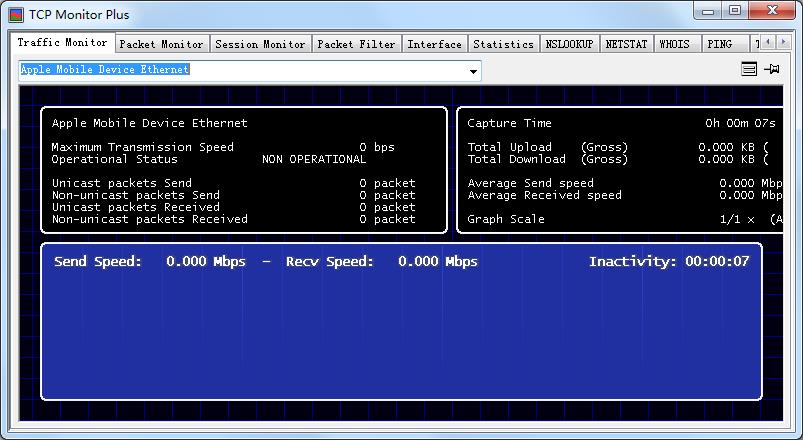Viewport: 803px width, 440px height.
Task: Select the Interface tab
Action: click(435, 44)
